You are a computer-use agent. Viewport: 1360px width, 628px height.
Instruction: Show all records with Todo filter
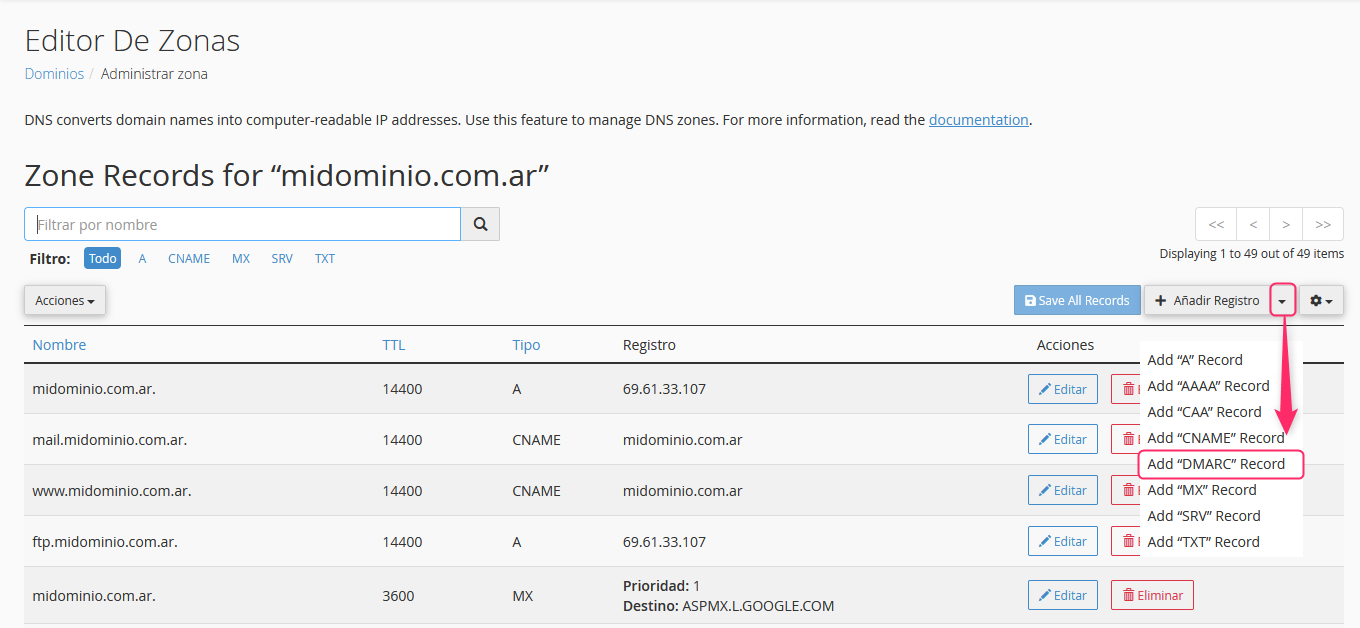tap(102, 258)
